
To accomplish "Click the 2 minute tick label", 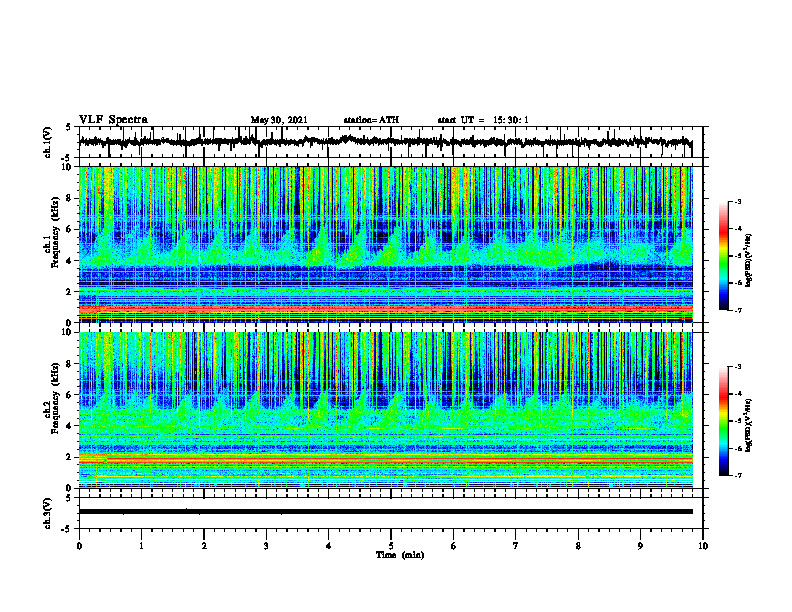I will tap(204, 546).
